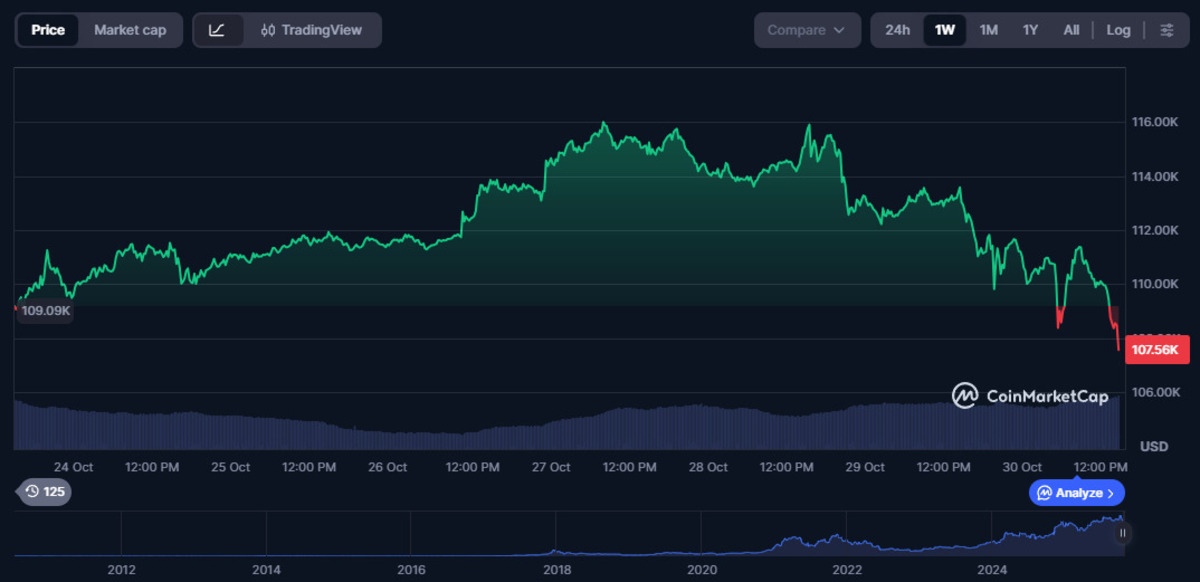Open TradingView candlestick chart
The height and width of the screenshot is (582, 1200).
(311, 30)
